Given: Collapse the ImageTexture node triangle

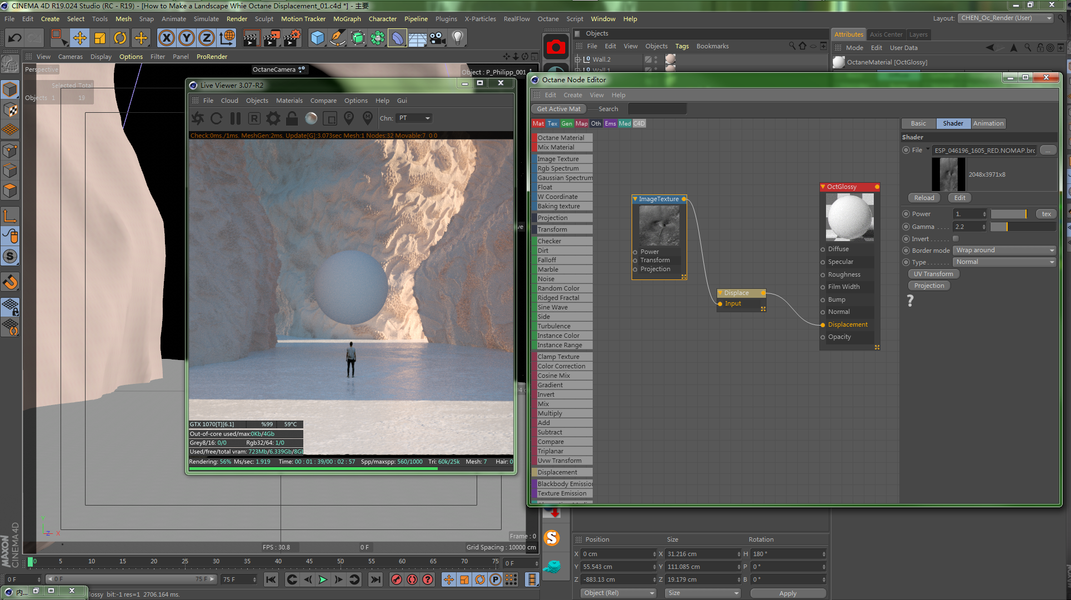Looking at the screenshot, I should 635,199.
